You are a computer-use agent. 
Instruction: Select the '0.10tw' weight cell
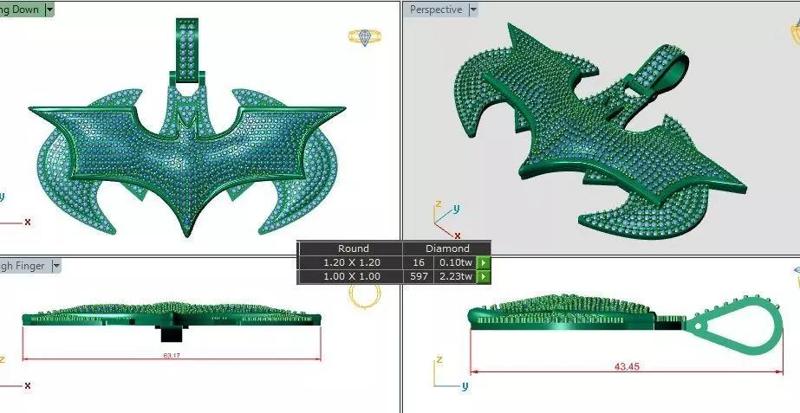coord(455,262)
